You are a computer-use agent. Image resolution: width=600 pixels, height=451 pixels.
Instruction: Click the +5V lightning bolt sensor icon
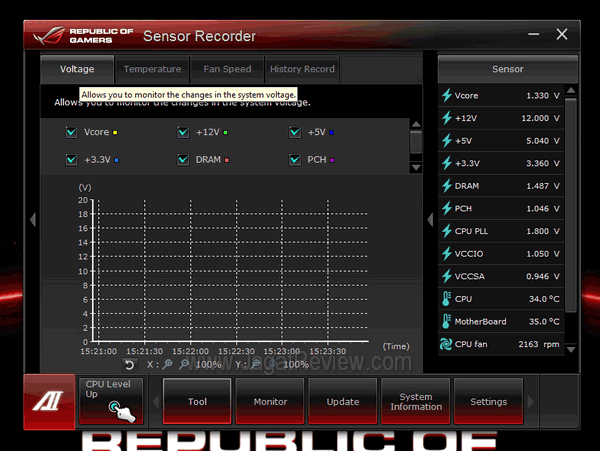tap(447, 140)
